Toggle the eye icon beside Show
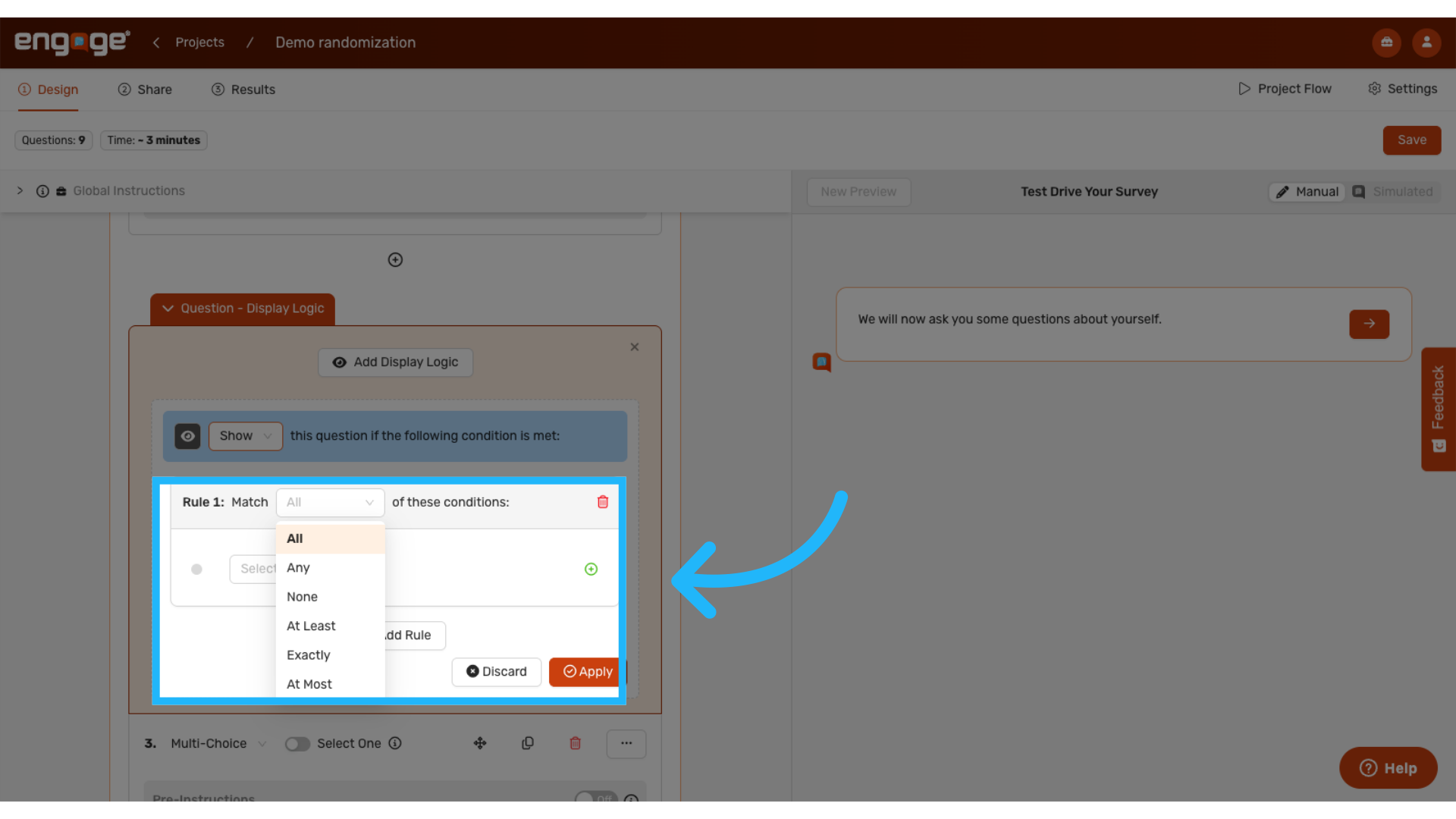The image size is (1456, 819). (x=187, y=436)
